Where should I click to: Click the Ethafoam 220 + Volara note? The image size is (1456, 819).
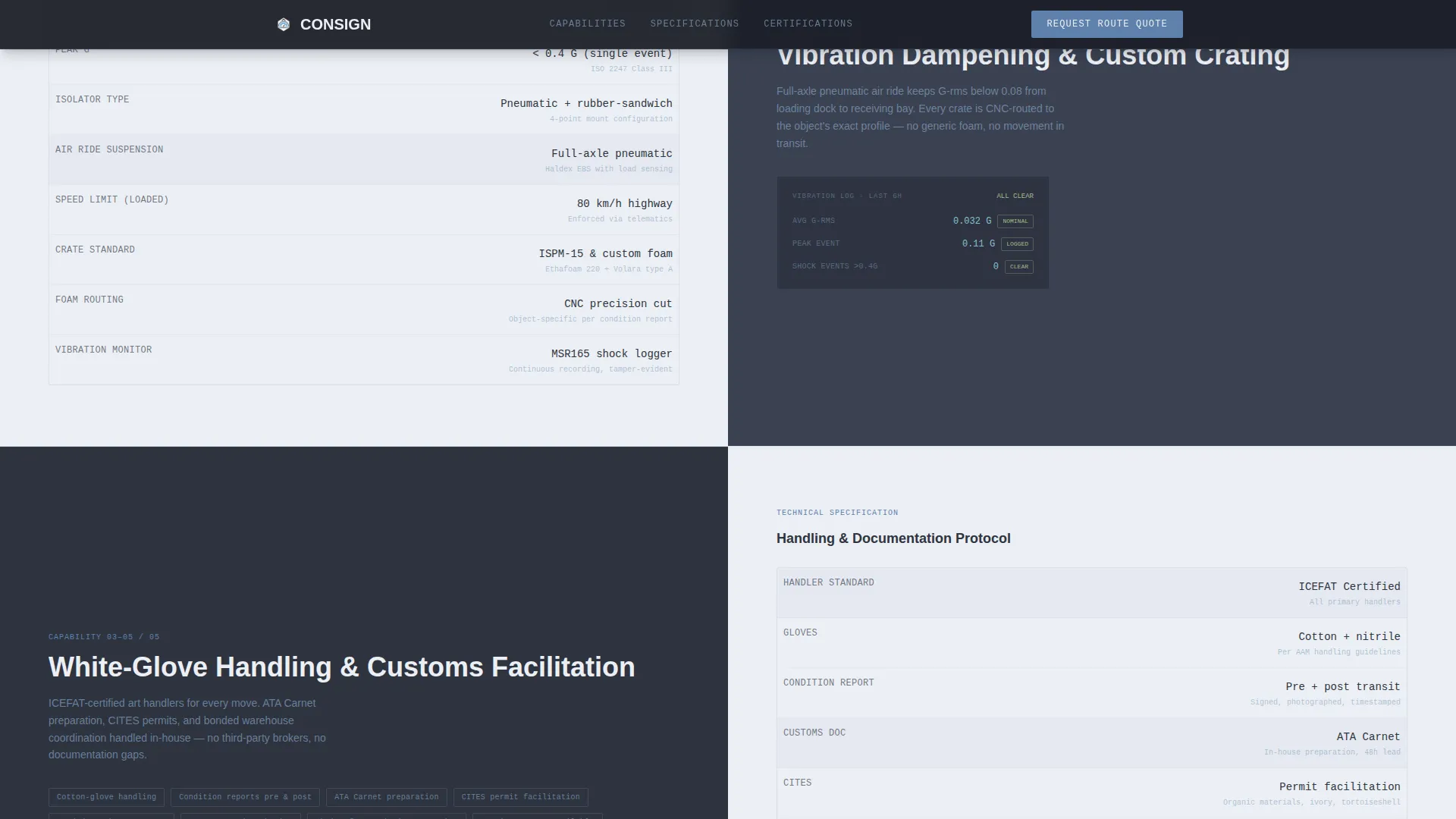tap(608, 269)
